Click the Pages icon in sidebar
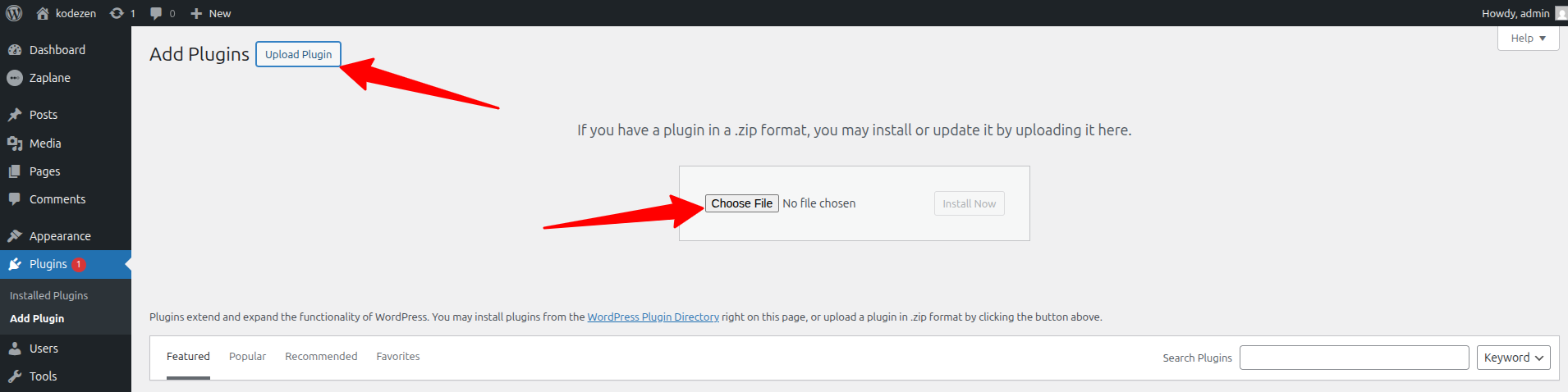Image resolution: width=1568 pixels, height=392 pixels. coord(15,171)
